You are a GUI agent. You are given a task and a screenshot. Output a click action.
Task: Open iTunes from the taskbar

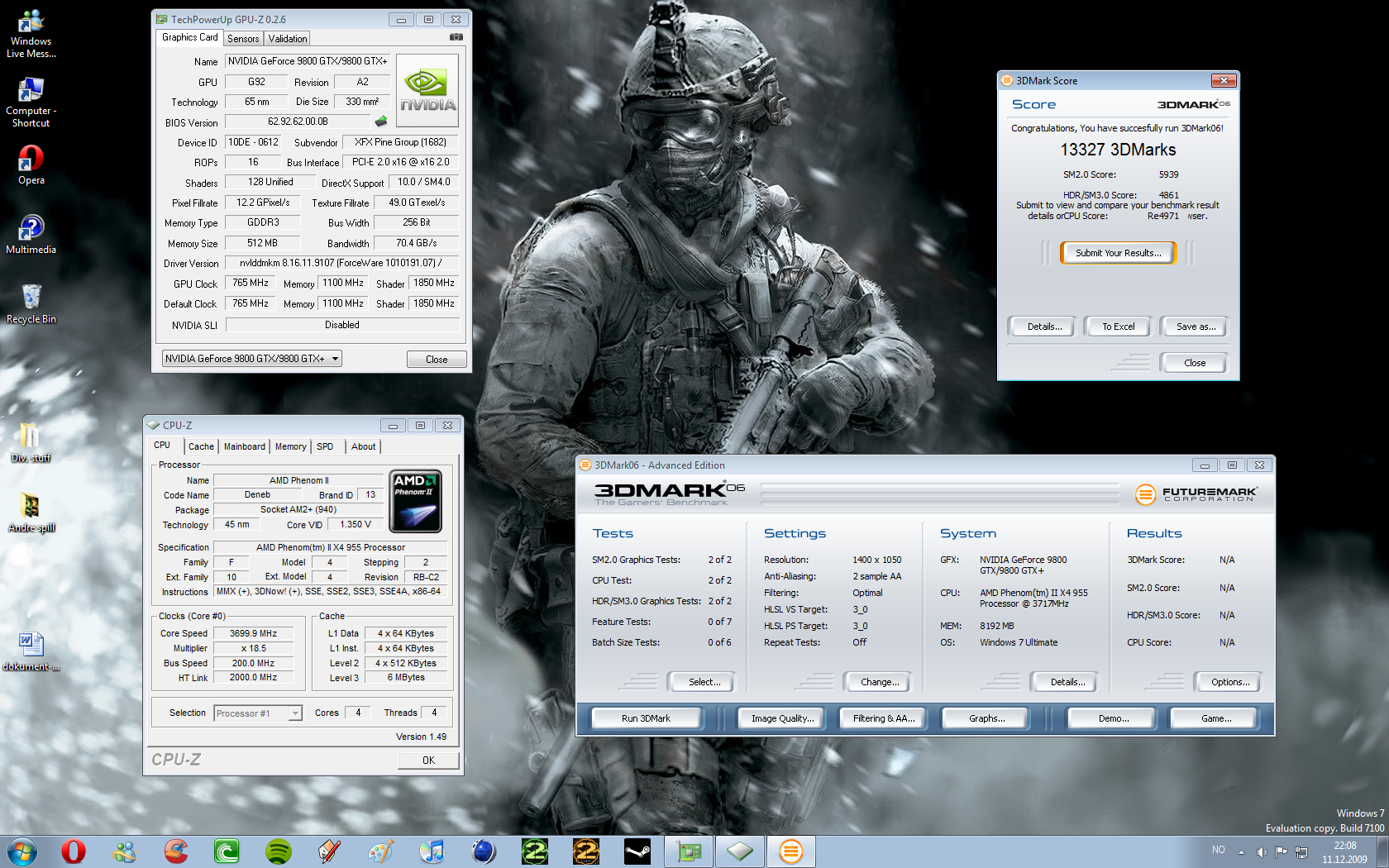pyautogui.click(x=432, y=851)
